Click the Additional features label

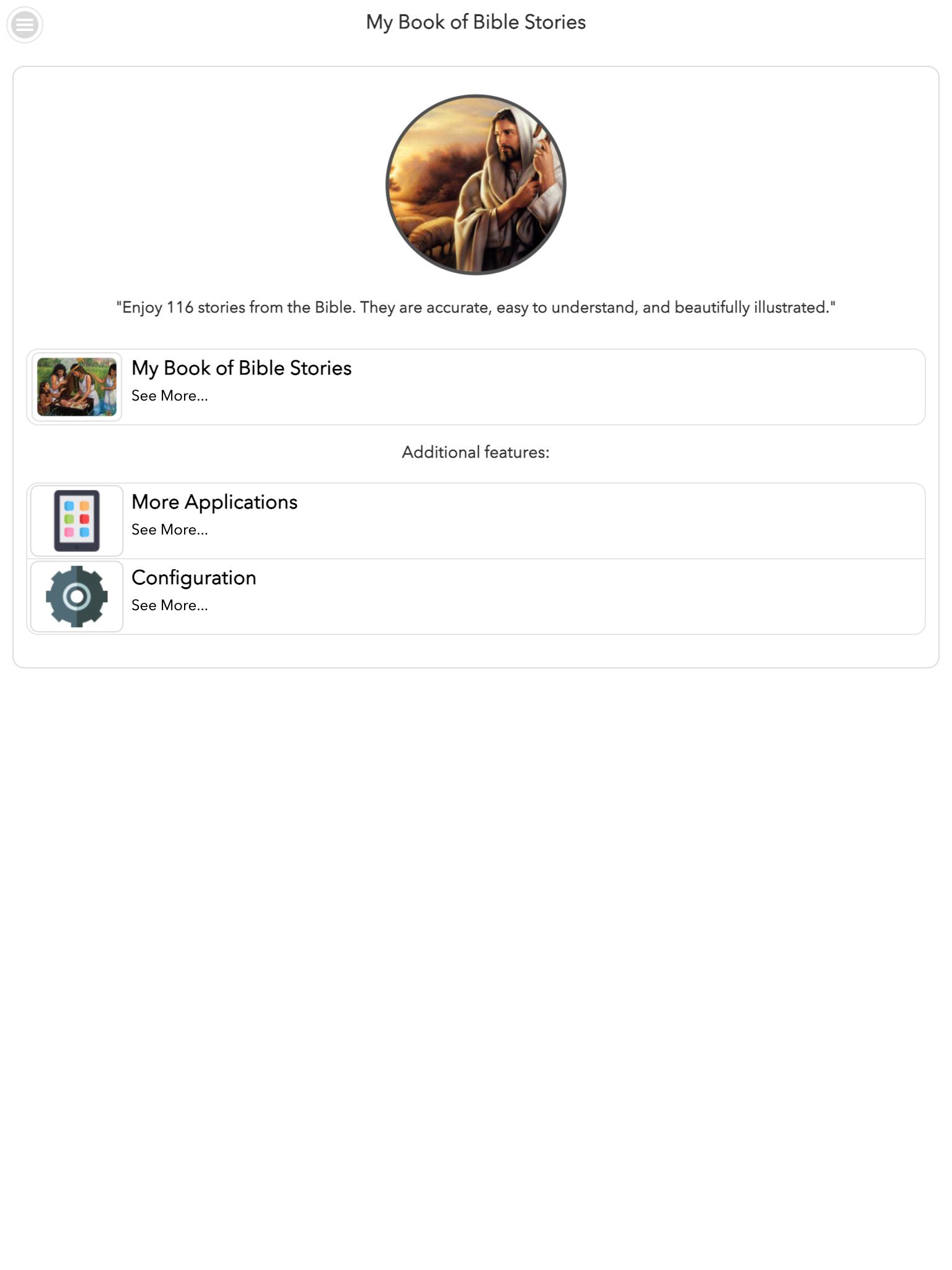pyautogui.click(x=476, y=452)
